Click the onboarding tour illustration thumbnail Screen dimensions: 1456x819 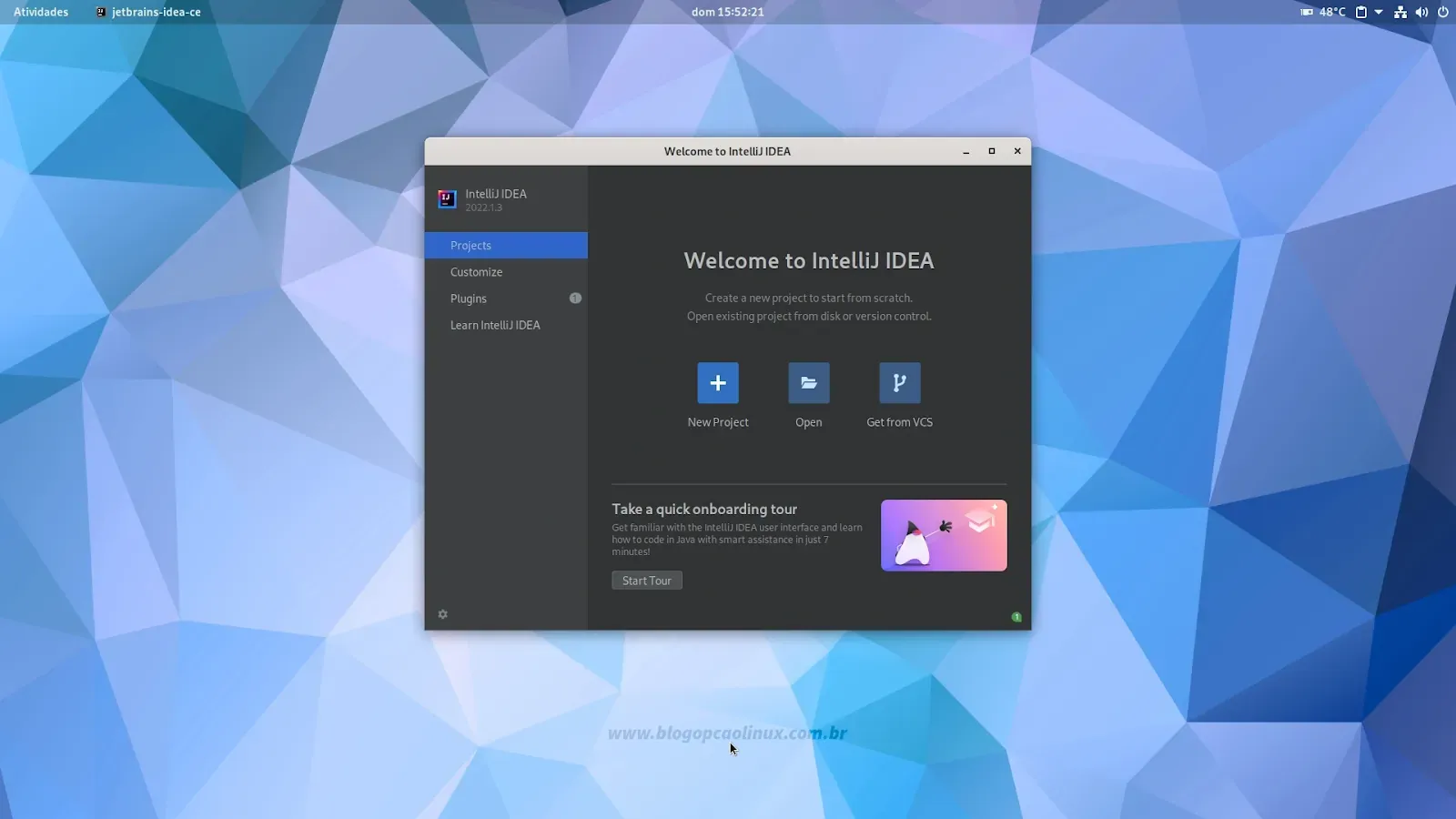tap(944, 535)
